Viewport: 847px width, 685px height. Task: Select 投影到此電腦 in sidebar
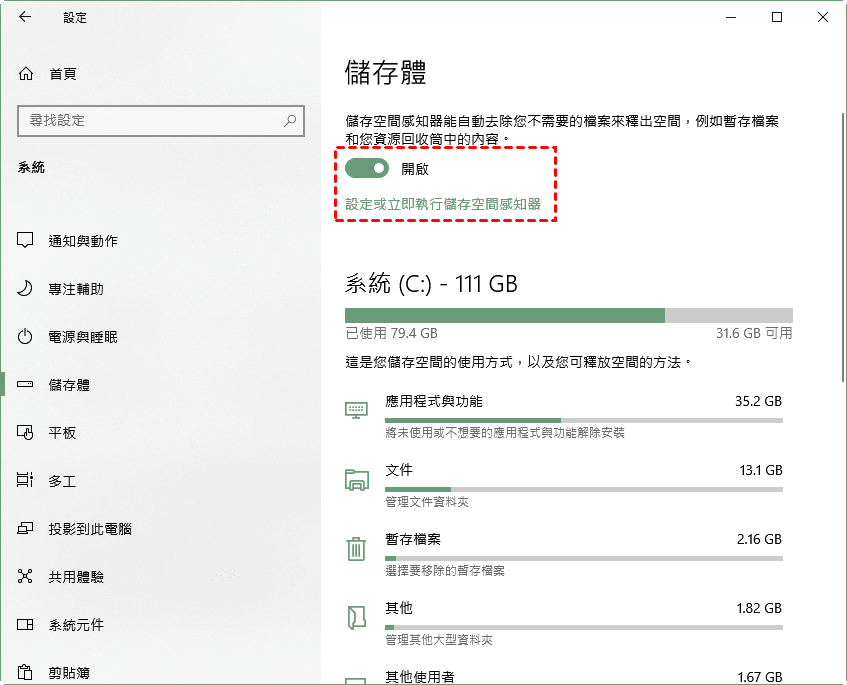pyautogui.click(x=90, y=529)
